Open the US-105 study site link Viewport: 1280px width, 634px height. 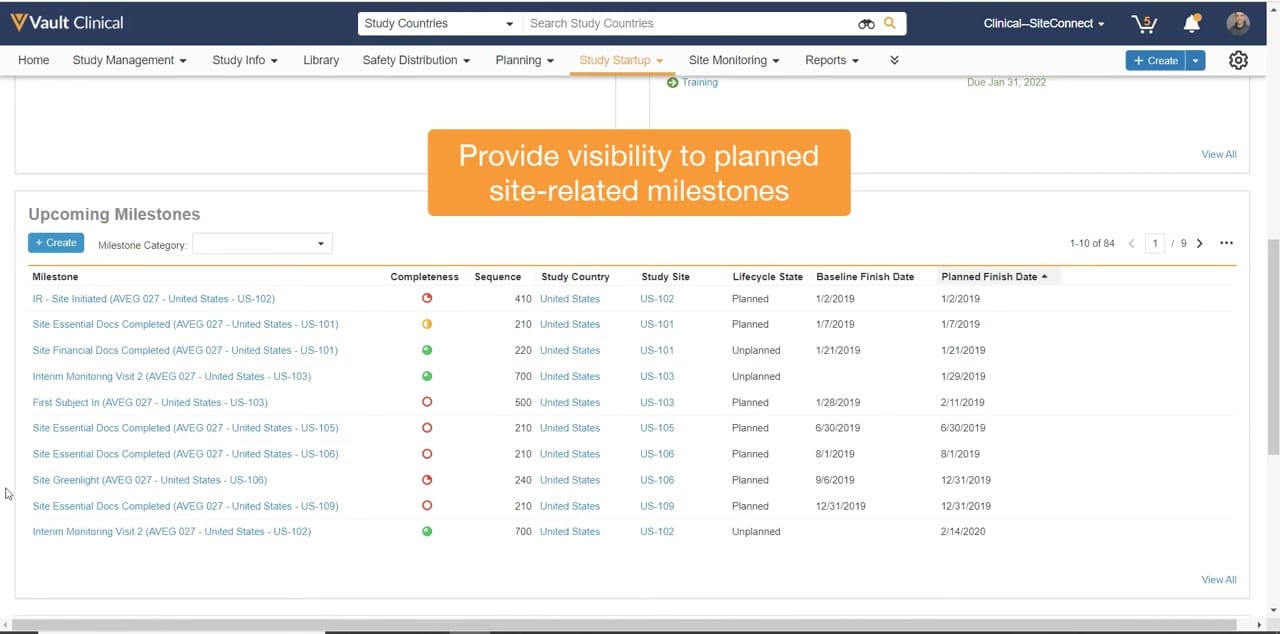click(657, 428)
